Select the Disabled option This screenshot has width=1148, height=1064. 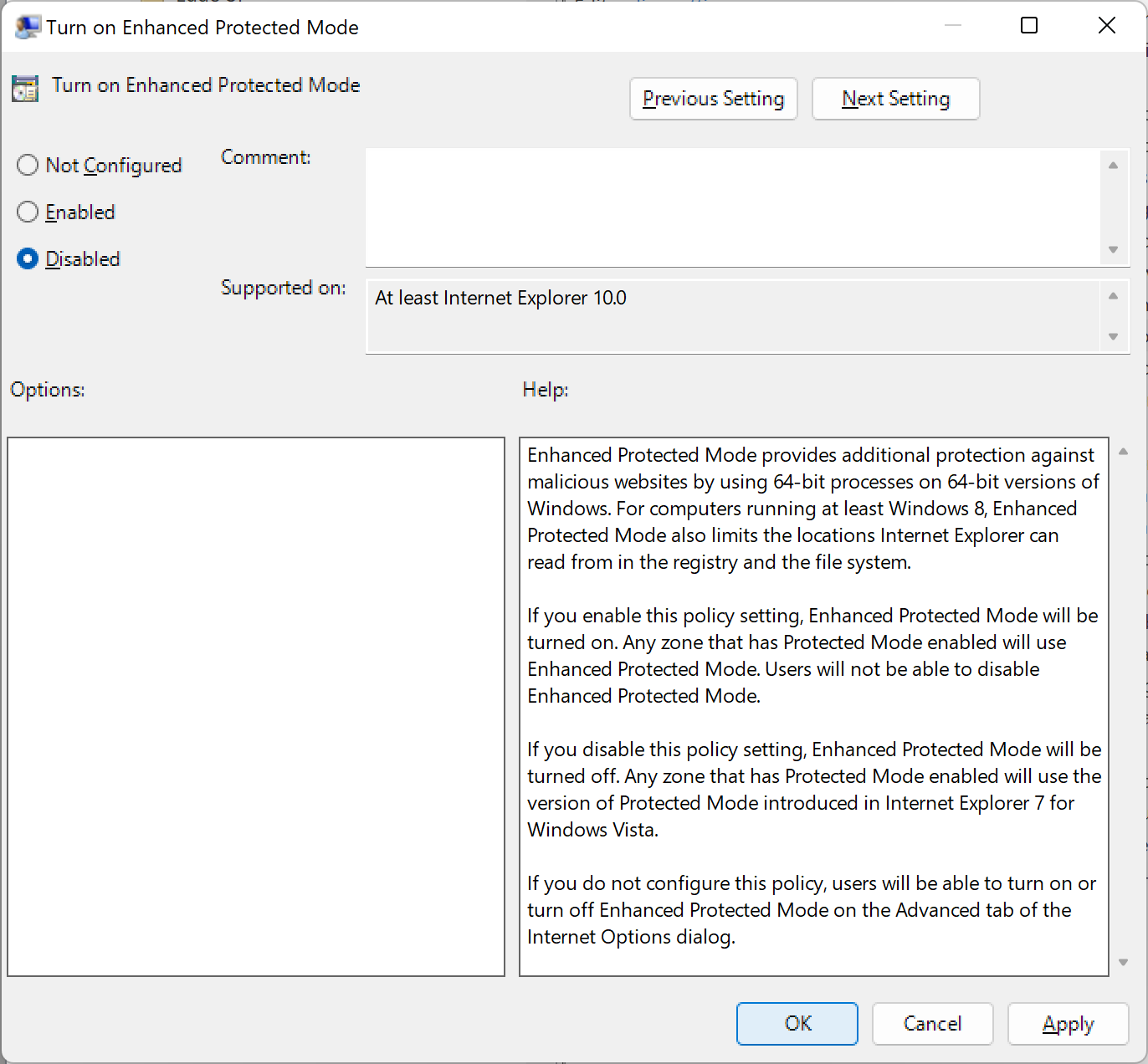[x=28, y=258]
